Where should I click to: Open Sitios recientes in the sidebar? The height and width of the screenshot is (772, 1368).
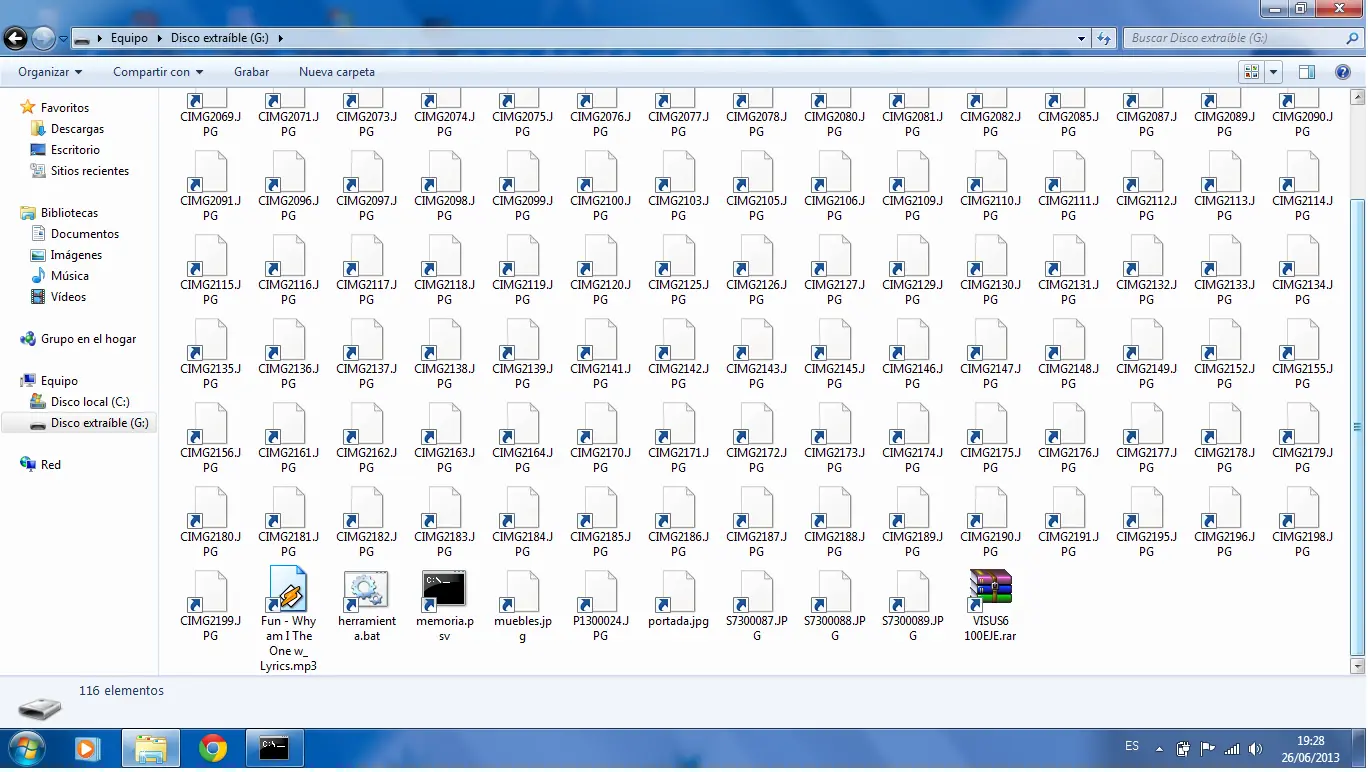(x=90, y=171)
